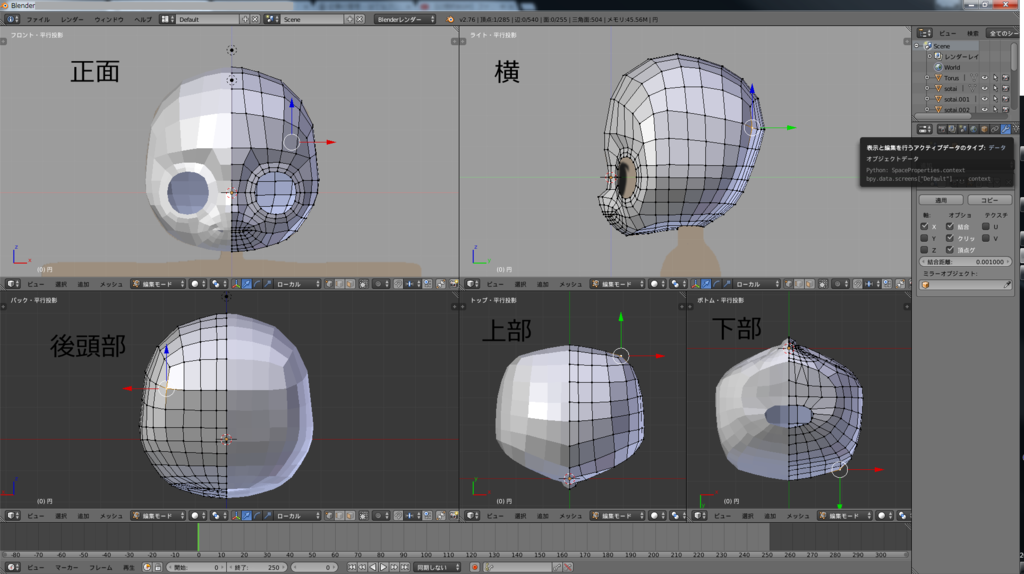Toggle selectability arrow for Torus
The width and height of the screenshot is (1024, 574).
[x=995, y=78]
